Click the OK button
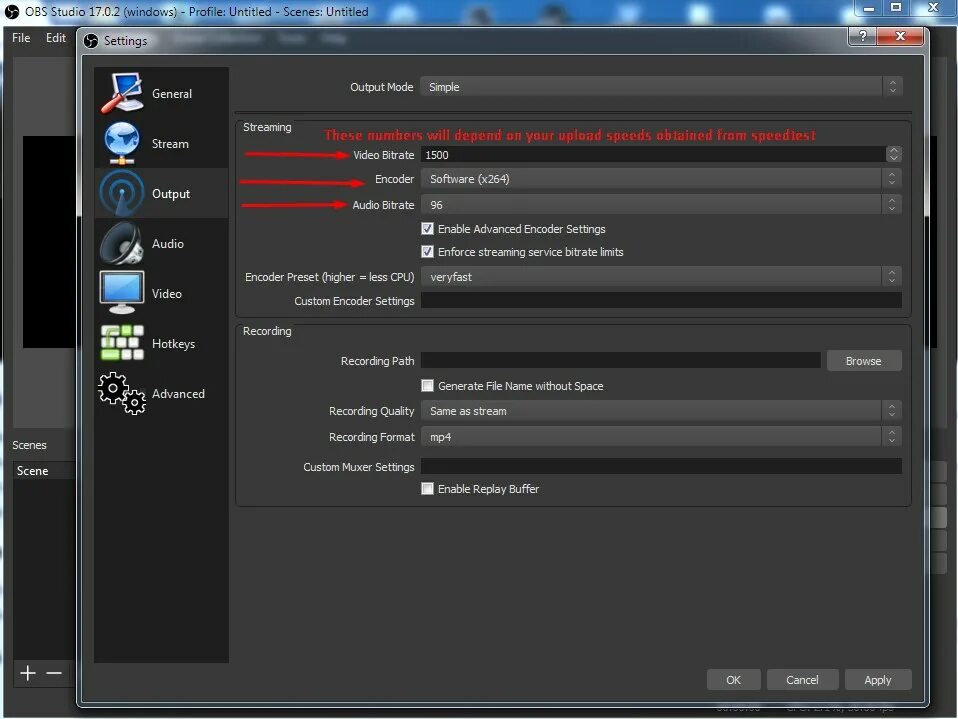 click(733, 679)
